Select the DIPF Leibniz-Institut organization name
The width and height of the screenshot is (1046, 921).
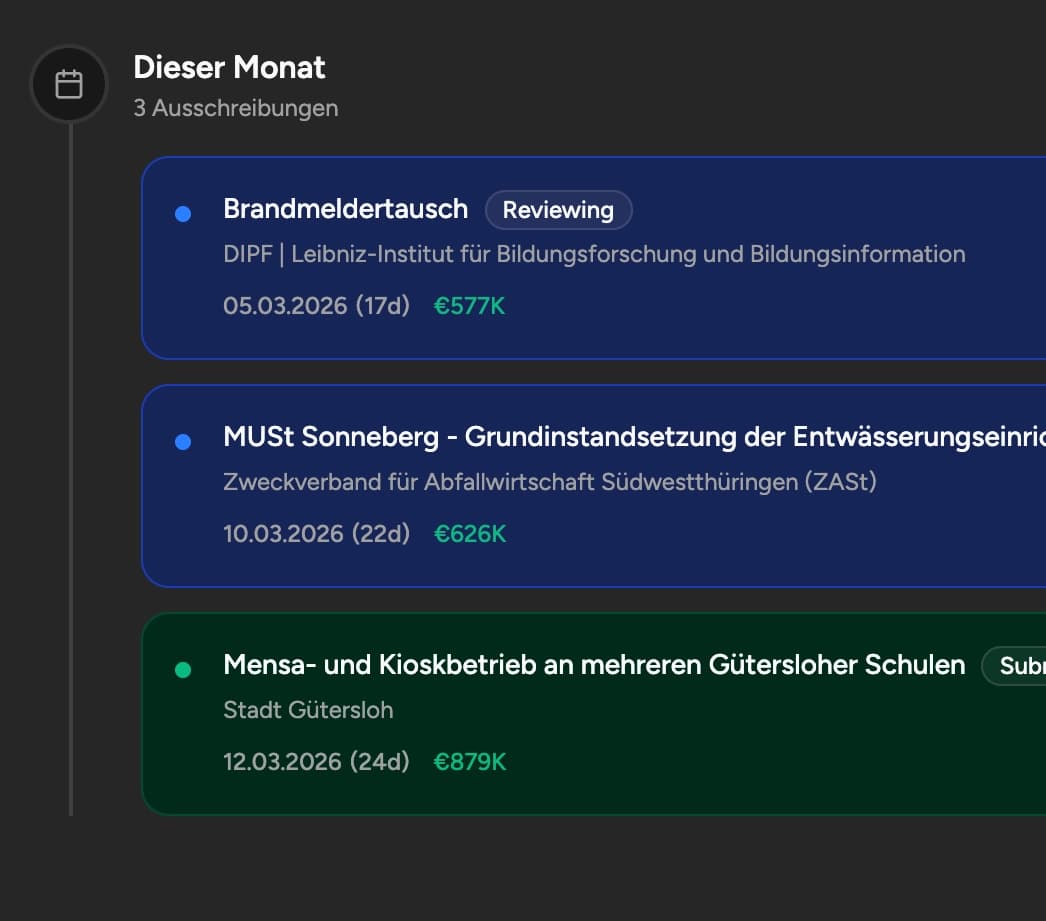[x=594, y=254]
